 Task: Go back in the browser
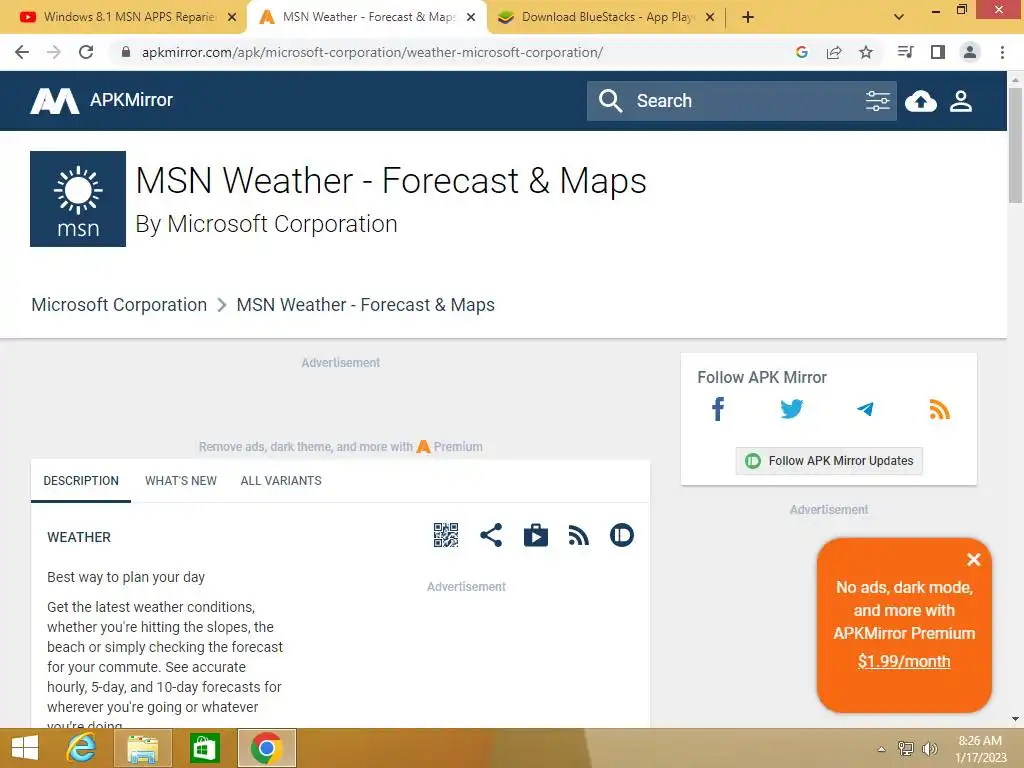[x=22, y=52]
